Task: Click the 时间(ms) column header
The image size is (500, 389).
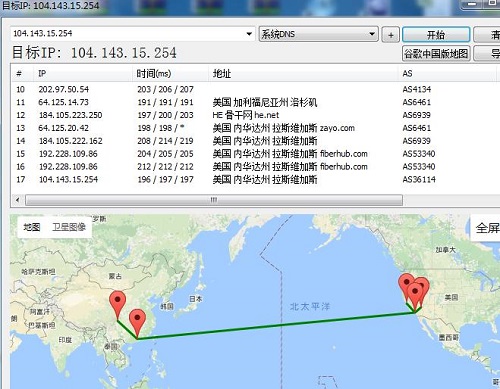Action: (x=153, y=73)
